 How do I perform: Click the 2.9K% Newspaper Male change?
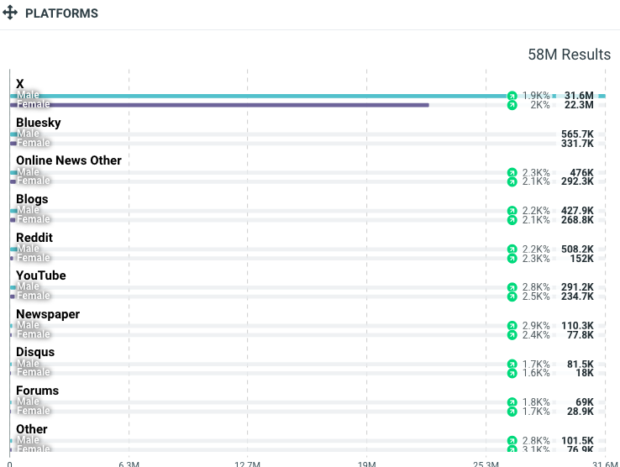click(x=536, y=326)
